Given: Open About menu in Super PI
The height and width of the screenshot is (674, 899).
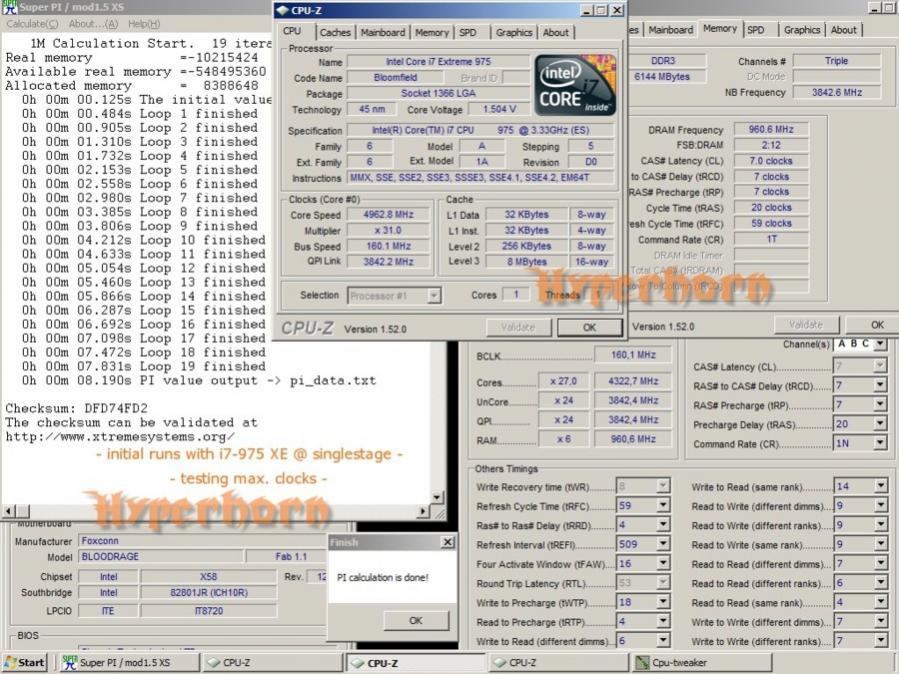Looking at the screenshot, I should [93, 24].
